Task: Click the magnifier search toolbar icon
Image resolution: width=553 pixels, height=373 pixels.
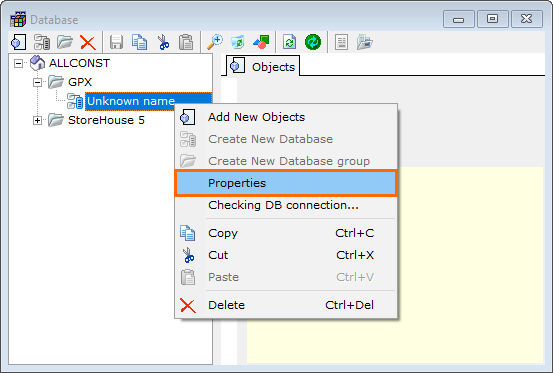Action: point(215,42)
